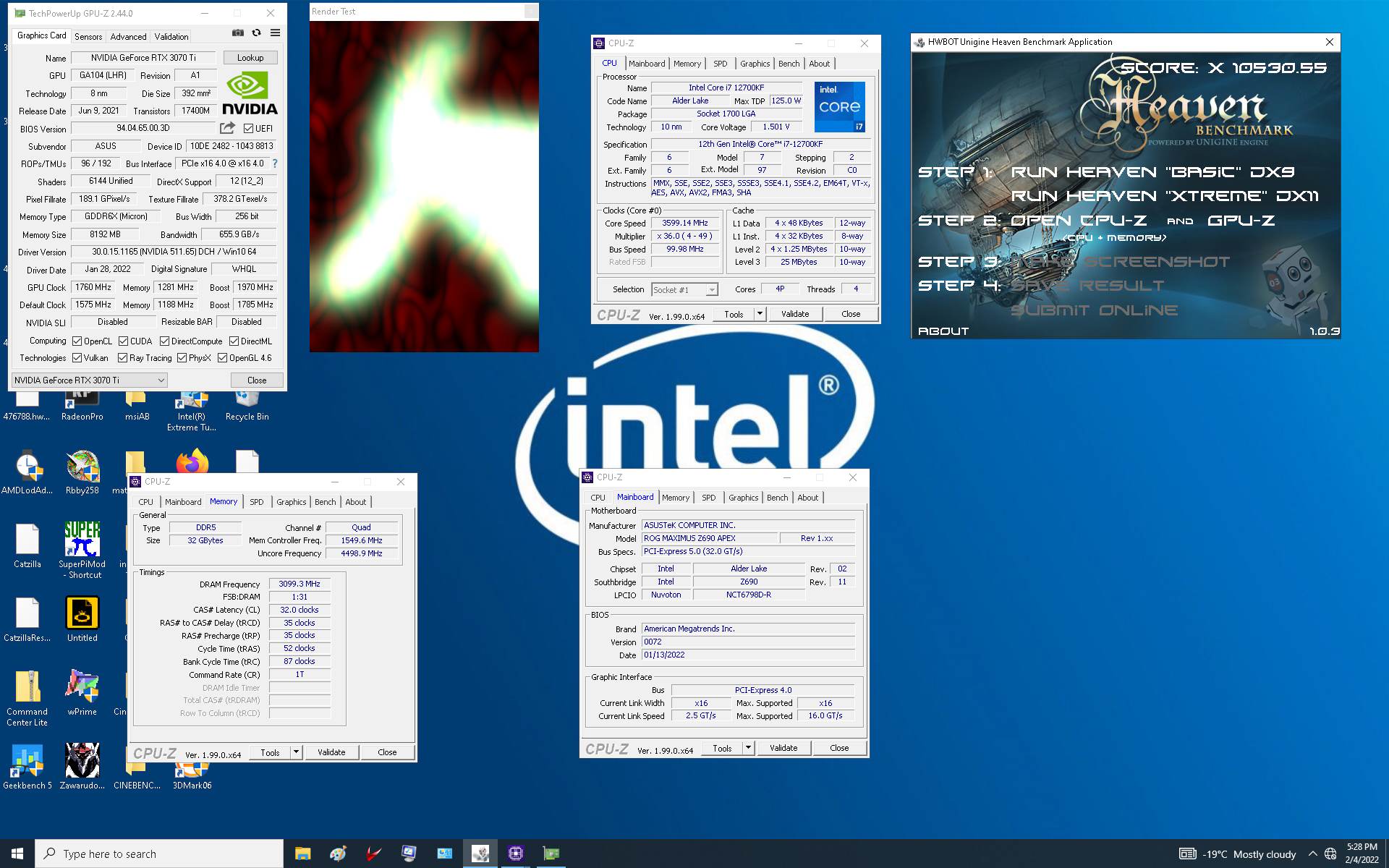Image resolution: width=1389 pixels, height=868 pixels.
Task: Click the Windows taskbar search box
Action: click(159, 854)
